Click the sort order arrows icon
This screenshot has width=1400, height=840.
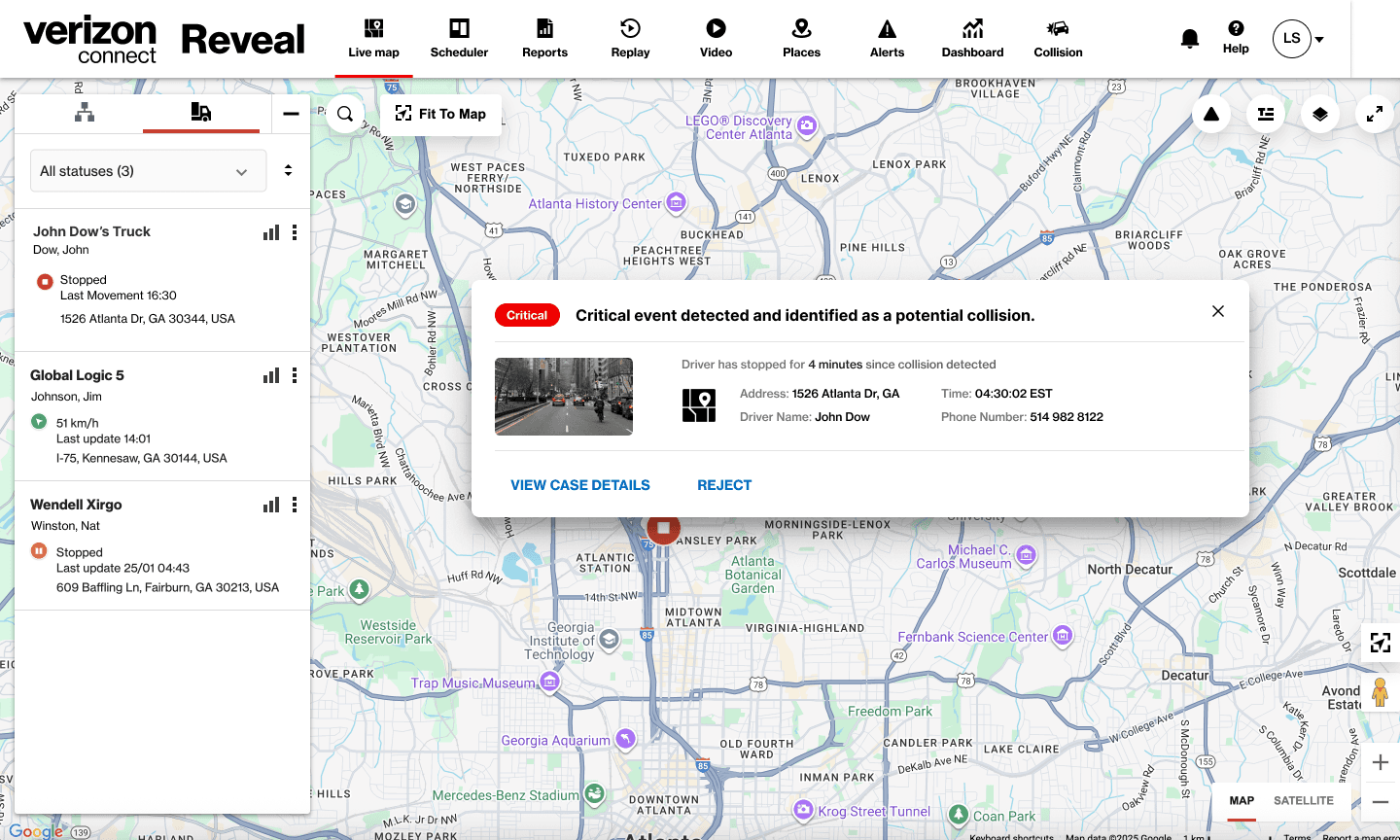[288, 170]
